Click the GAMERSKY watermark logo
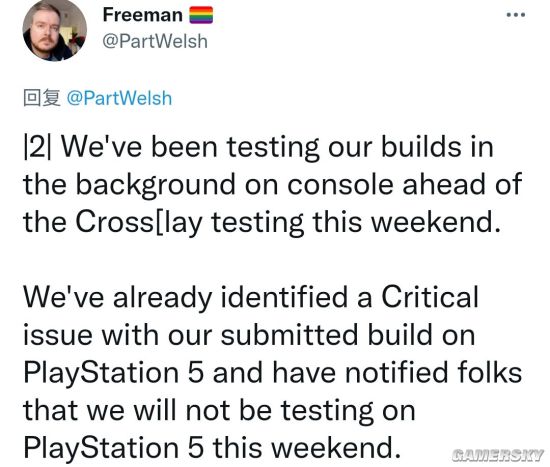The width and height of the screenshot is (550, 467). (497, 455)
